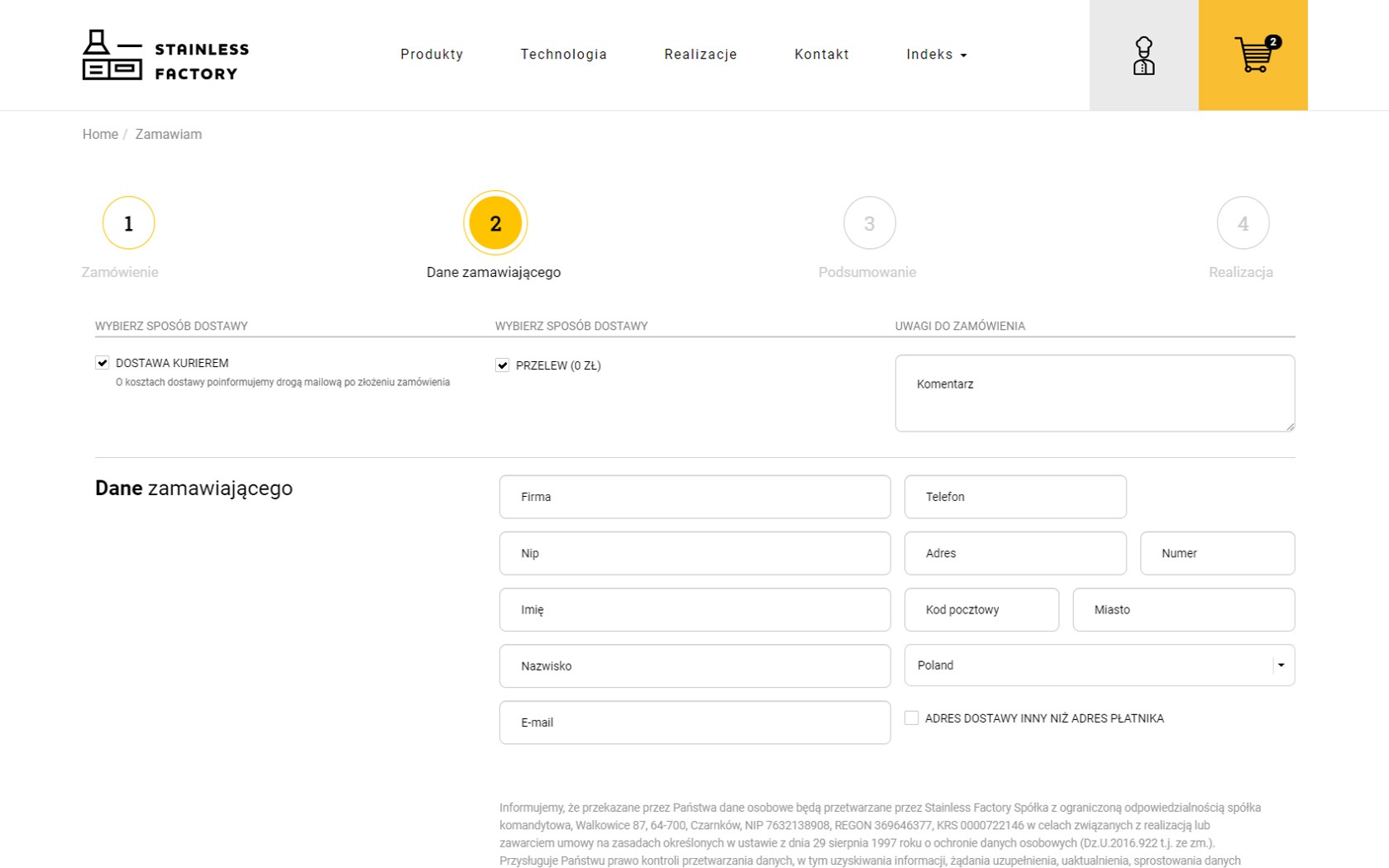Open the shopping cart icon
This screenshot has height=868, width=1389.
(x=1253, y=55)
